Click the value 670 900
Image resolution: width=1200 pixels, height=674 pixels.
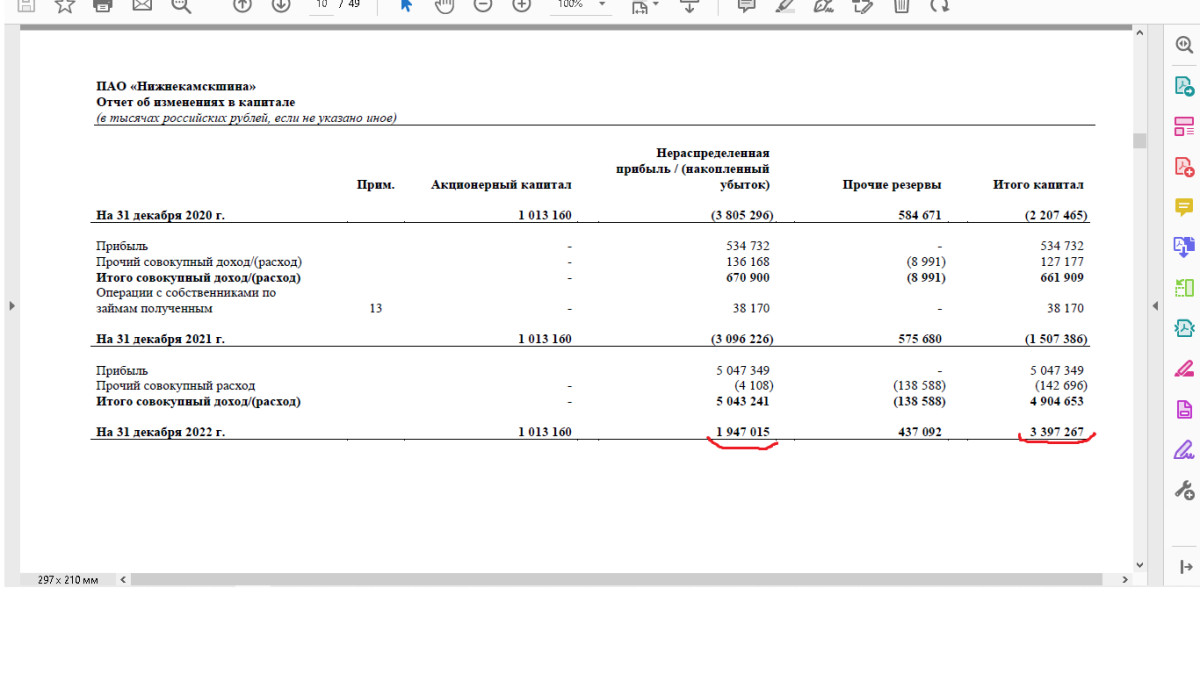pyautogui.click(x=747, y=278)
